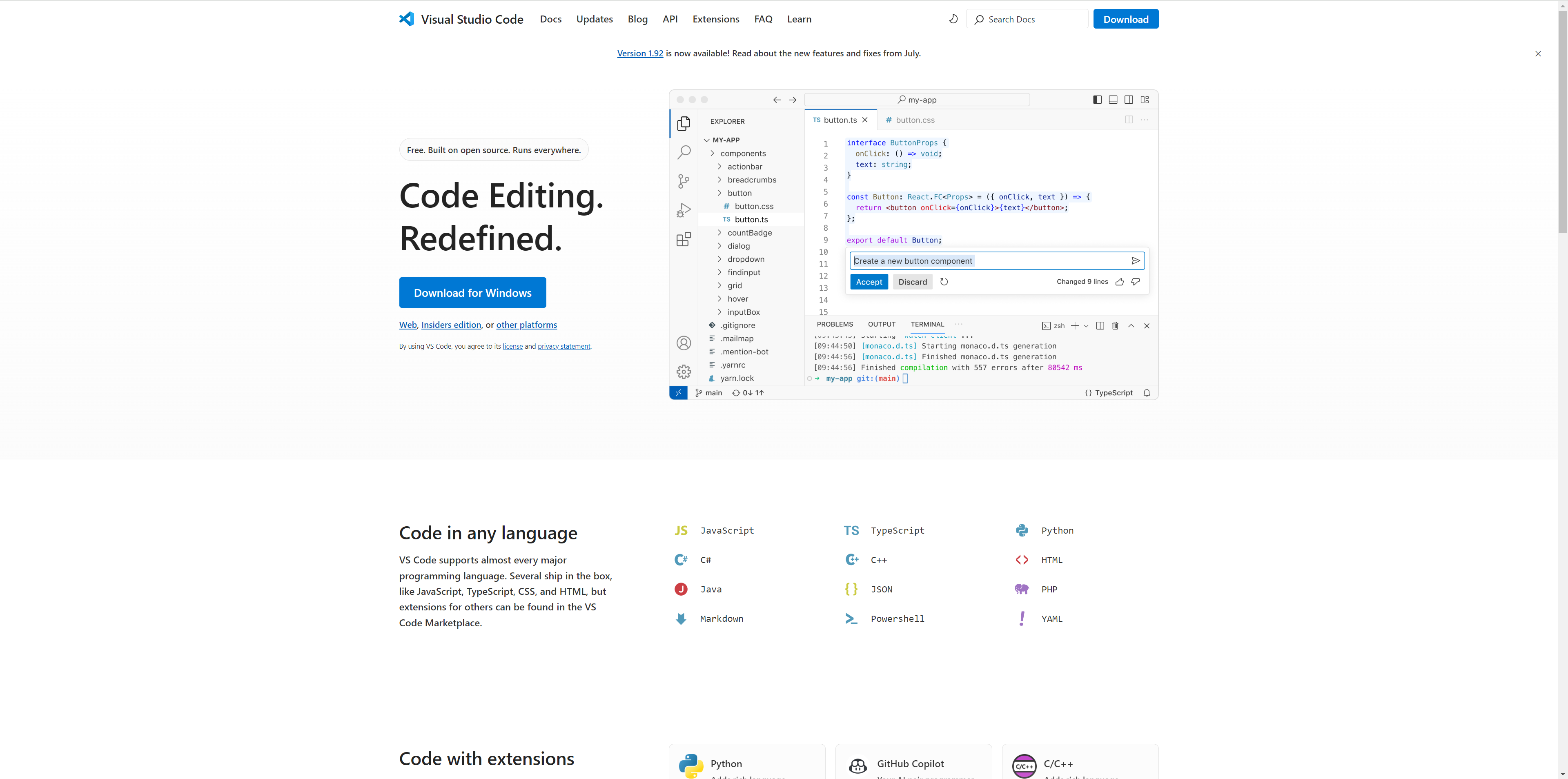
Task: Discard the inline chat changes
Action: click(x=913, y=282)
